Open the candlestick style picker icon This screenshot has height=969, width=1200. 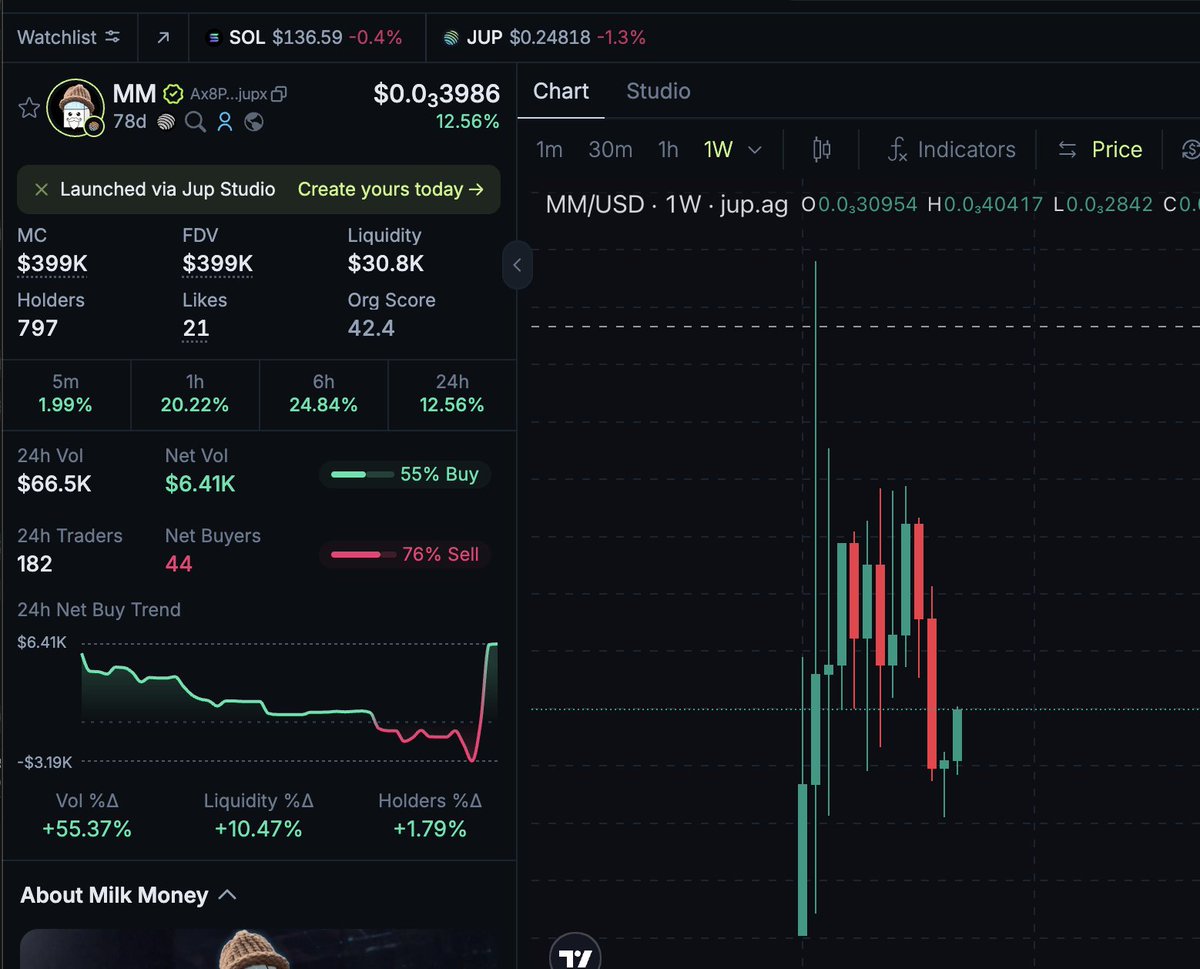pyautogui.click(x=822, y=149)
